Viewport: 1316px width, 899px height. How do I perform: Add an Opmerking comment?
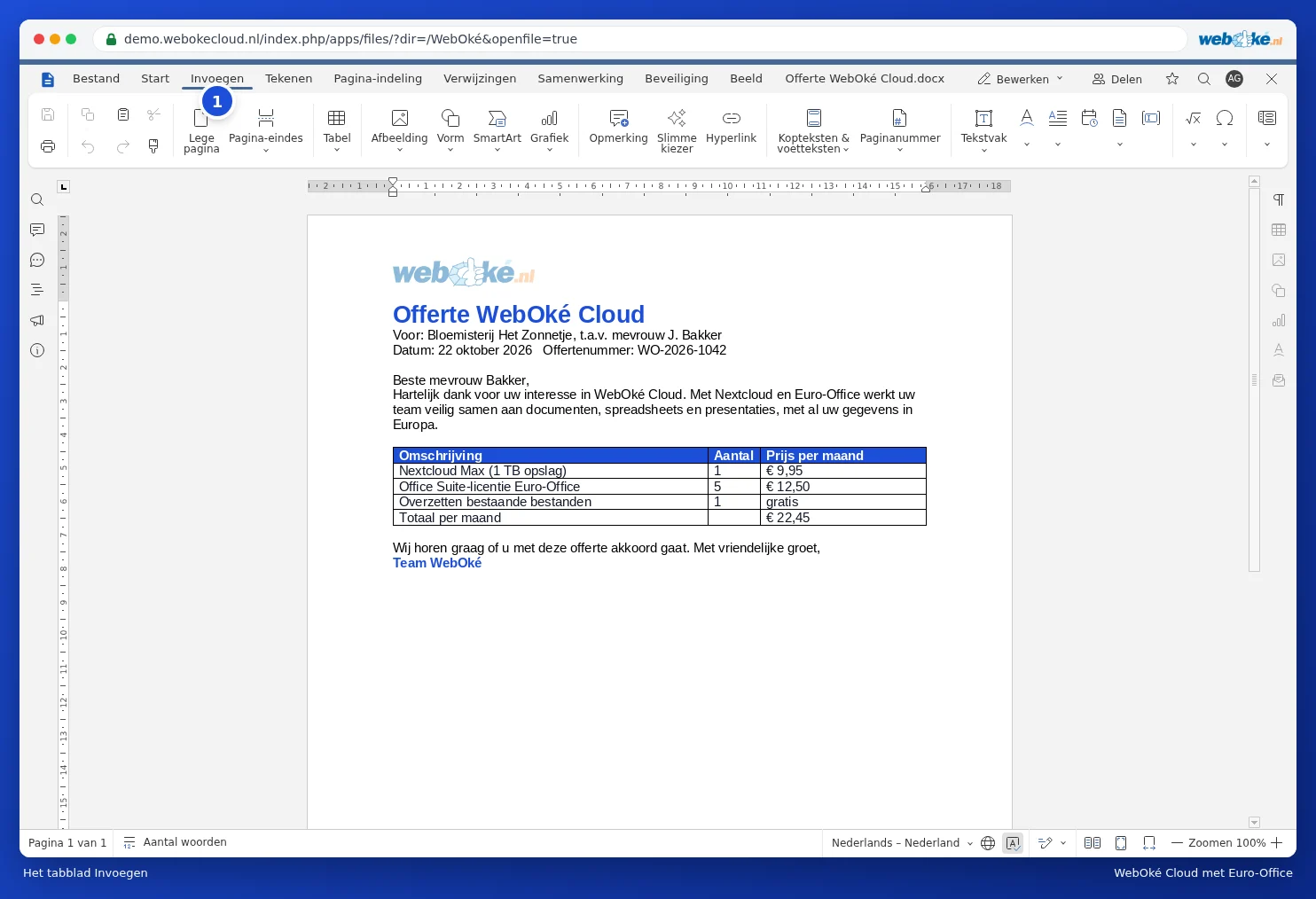coord(619,127)
